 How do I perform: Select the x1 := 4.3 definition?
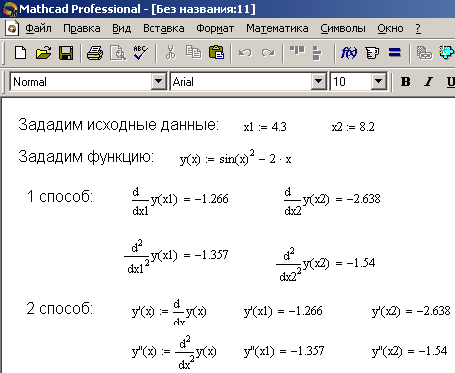pyautogui.click(x=265, y=127)
